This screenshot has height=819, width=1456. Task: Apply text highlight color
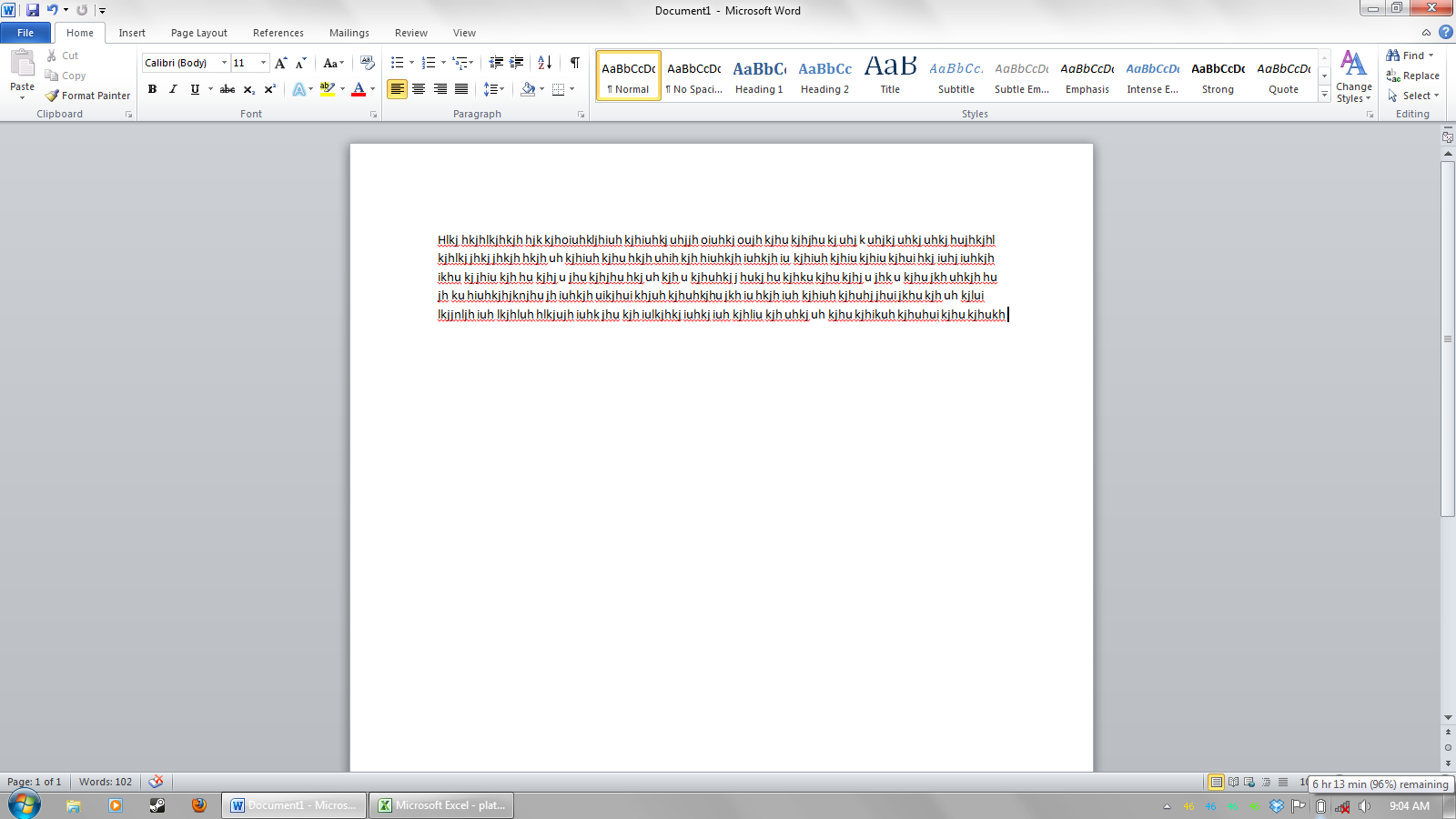(x=328, y=89)
